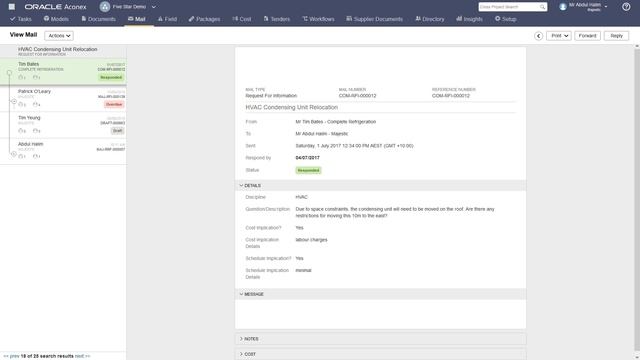Click the HVAC discipline value
The width and height of the screenshot is (640, 360).
coord(302,197)
